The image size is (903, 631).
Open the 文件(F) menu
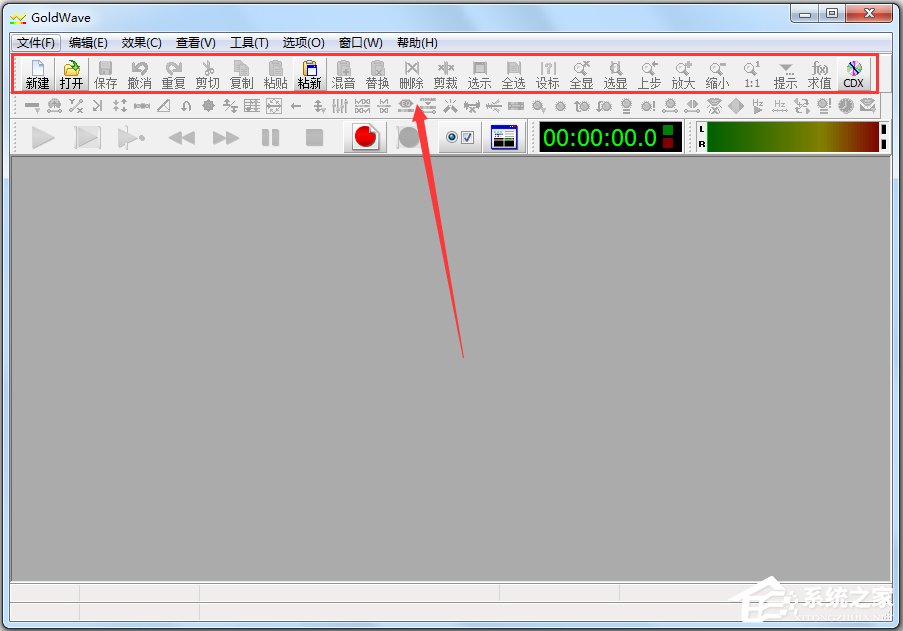click(36, 43)
